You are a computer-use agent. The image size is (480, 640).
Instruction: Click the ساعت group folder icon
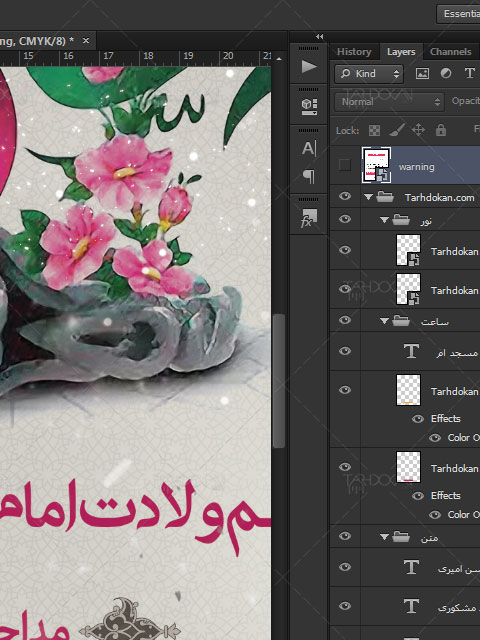tap(401, 321)
